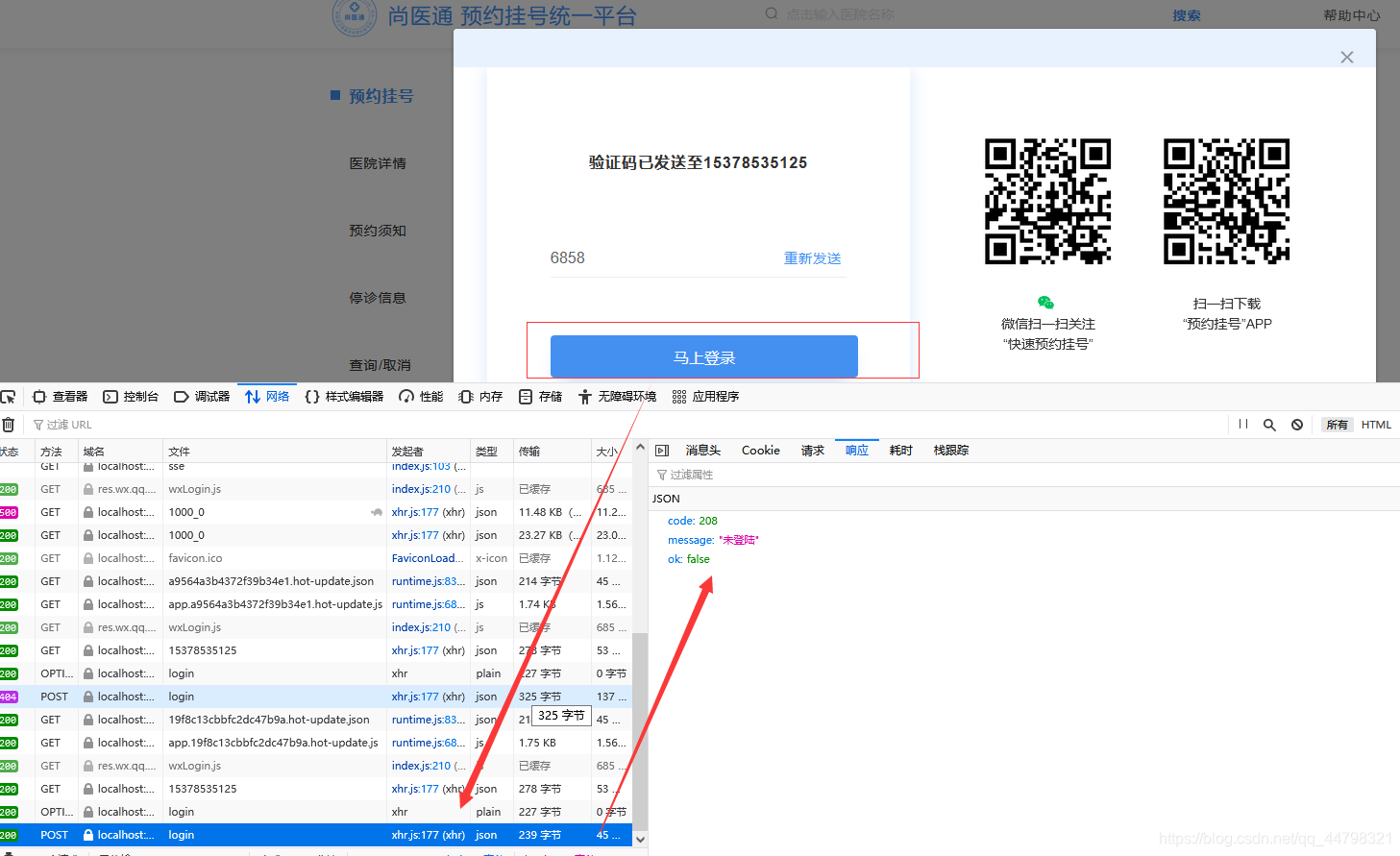Open the 内存 memory tab
This screenshot has height=856, width=1400.
480,397
